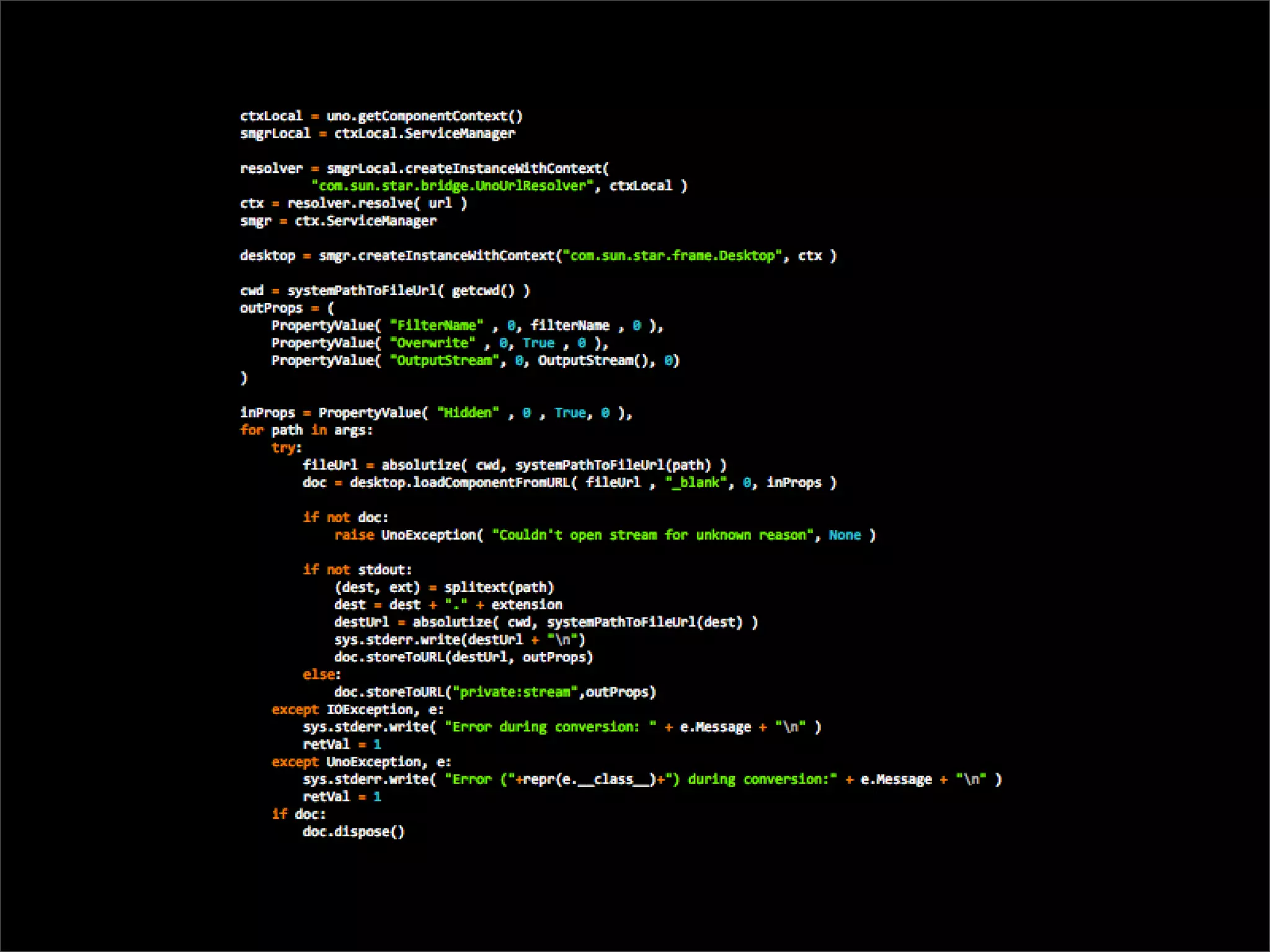Click the "com.sun.star.frame.Desktop" string literal
Screen dimensions: 1270x952
[672, 255]
